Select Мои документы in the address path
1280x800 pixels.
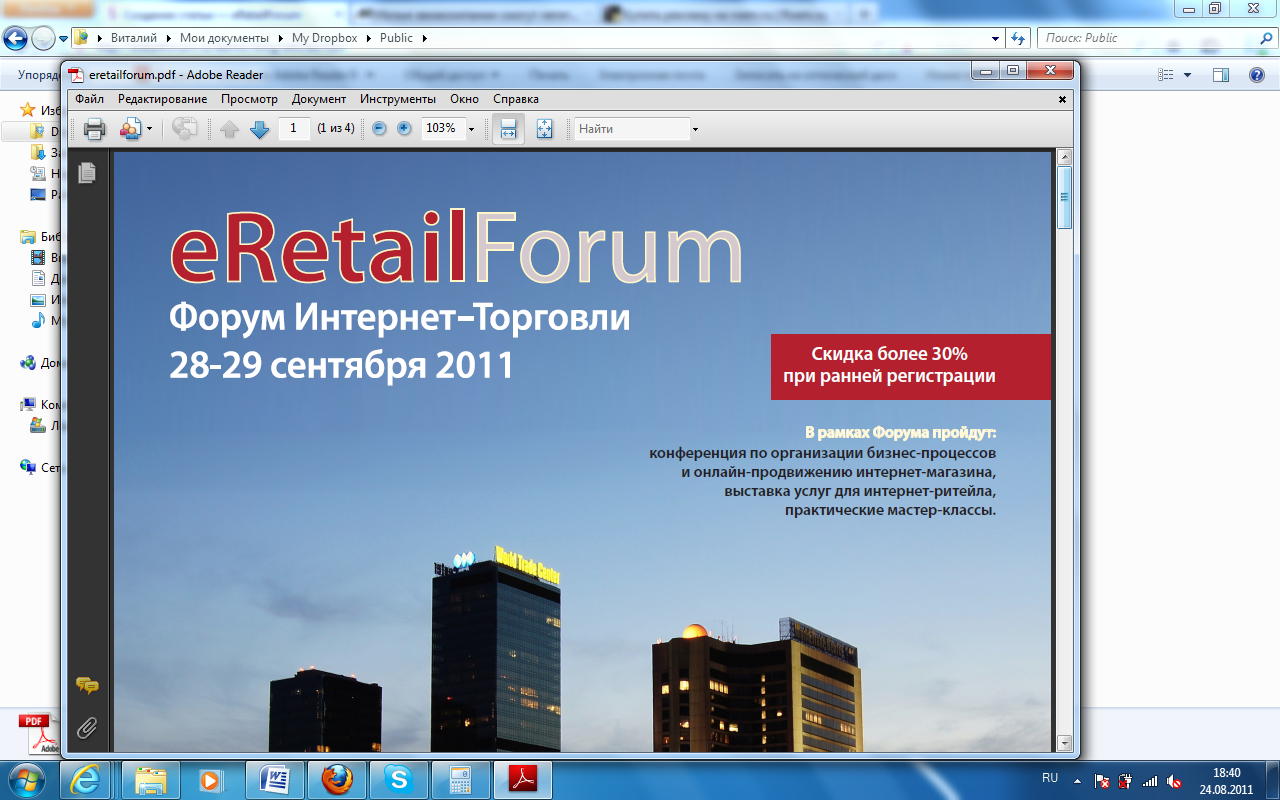pos(224,38)
